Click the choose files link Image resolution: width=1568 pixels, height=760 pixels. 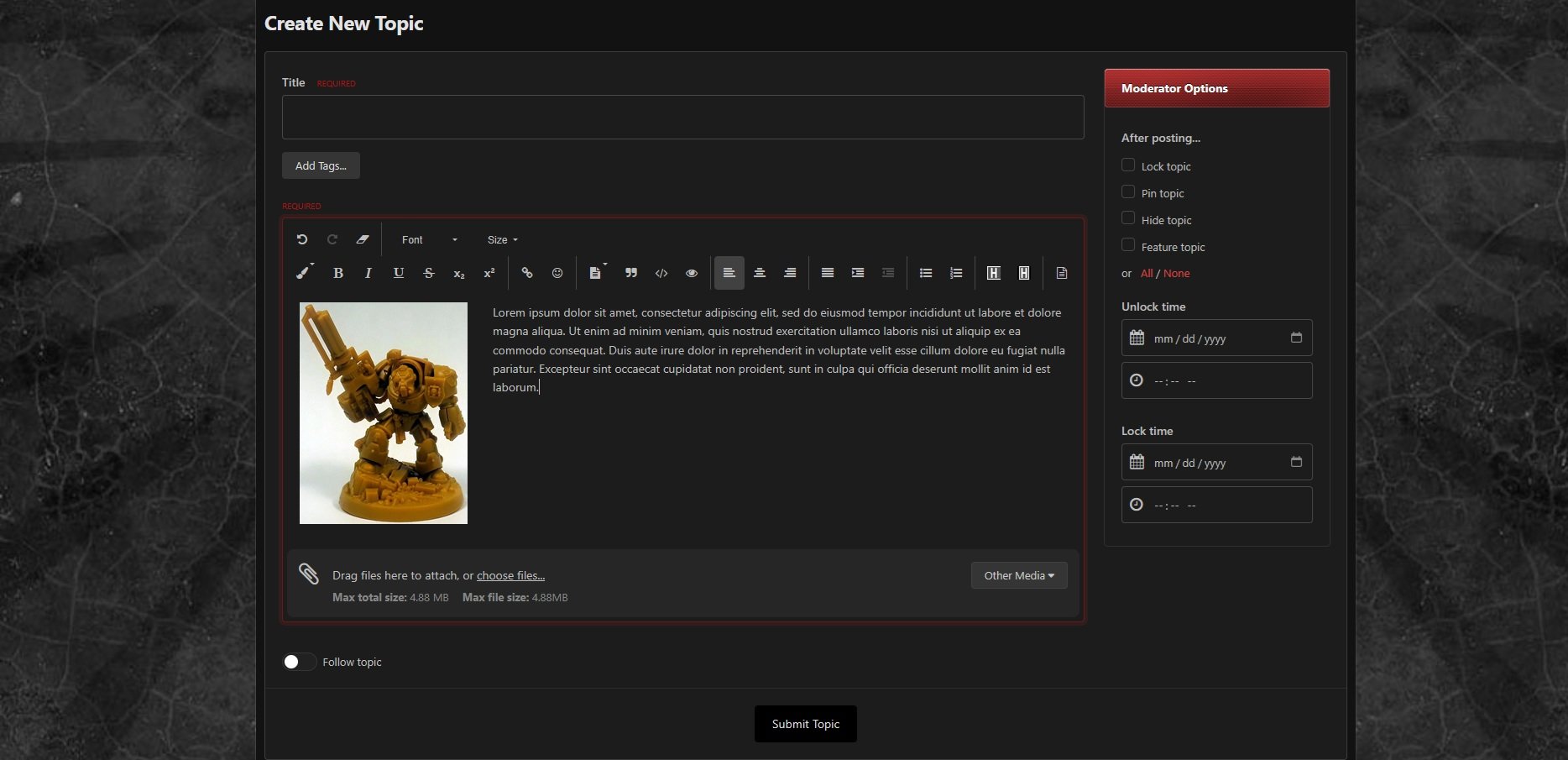click(510, 575)
